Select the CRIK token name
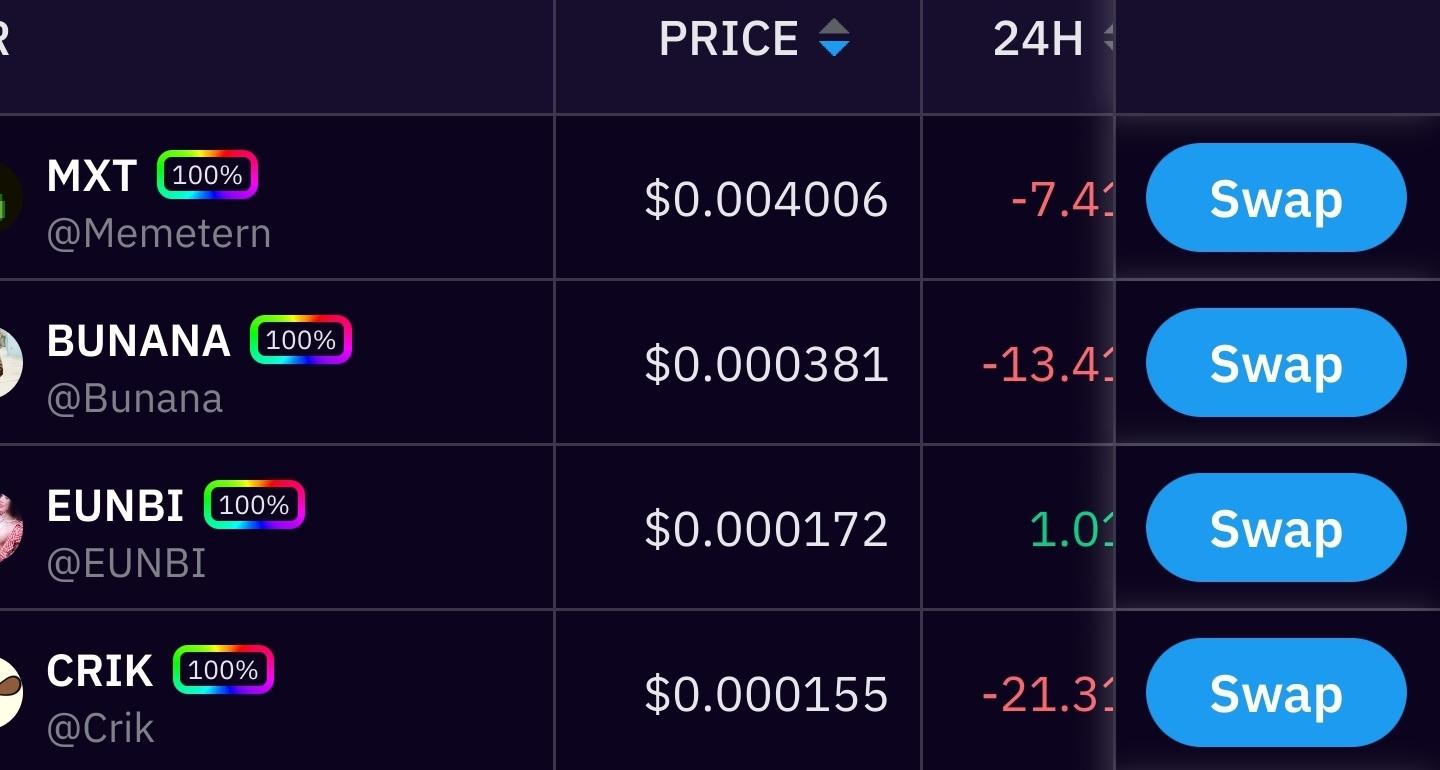This screenshot has height=770, width=1440. coord(99,670)
